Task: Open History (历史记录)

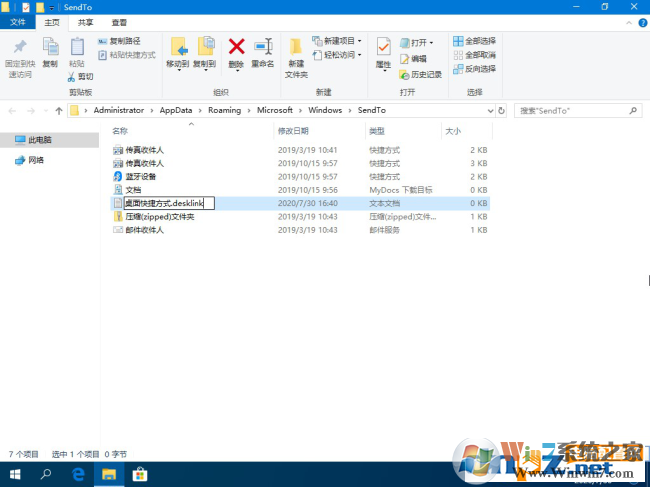Action: point(420,75)
